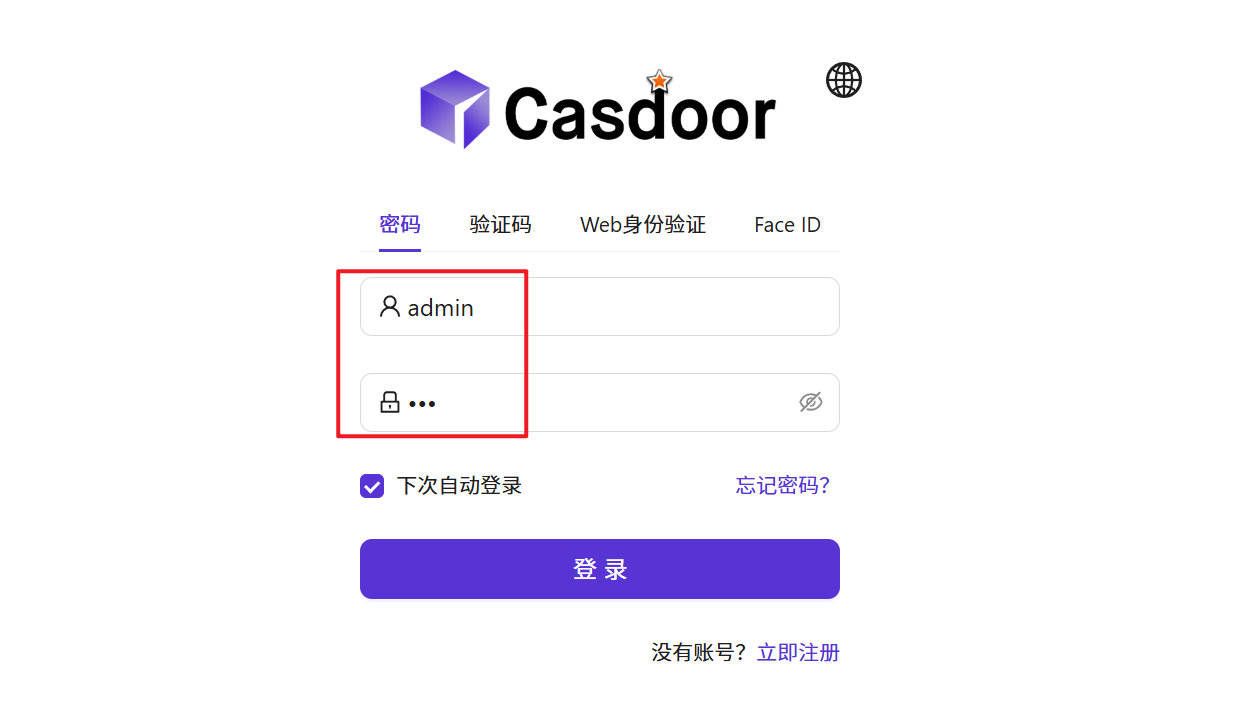
Task: Click the padlock icon in password field
Action: click(390, 403)
